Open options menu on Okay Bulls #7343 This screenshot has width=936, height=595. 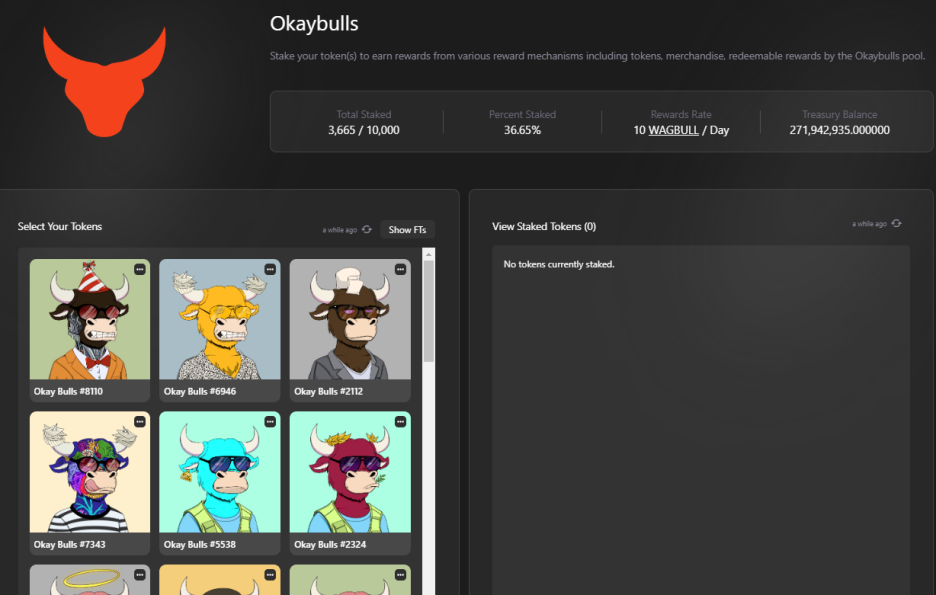click(x=140, y=422)
